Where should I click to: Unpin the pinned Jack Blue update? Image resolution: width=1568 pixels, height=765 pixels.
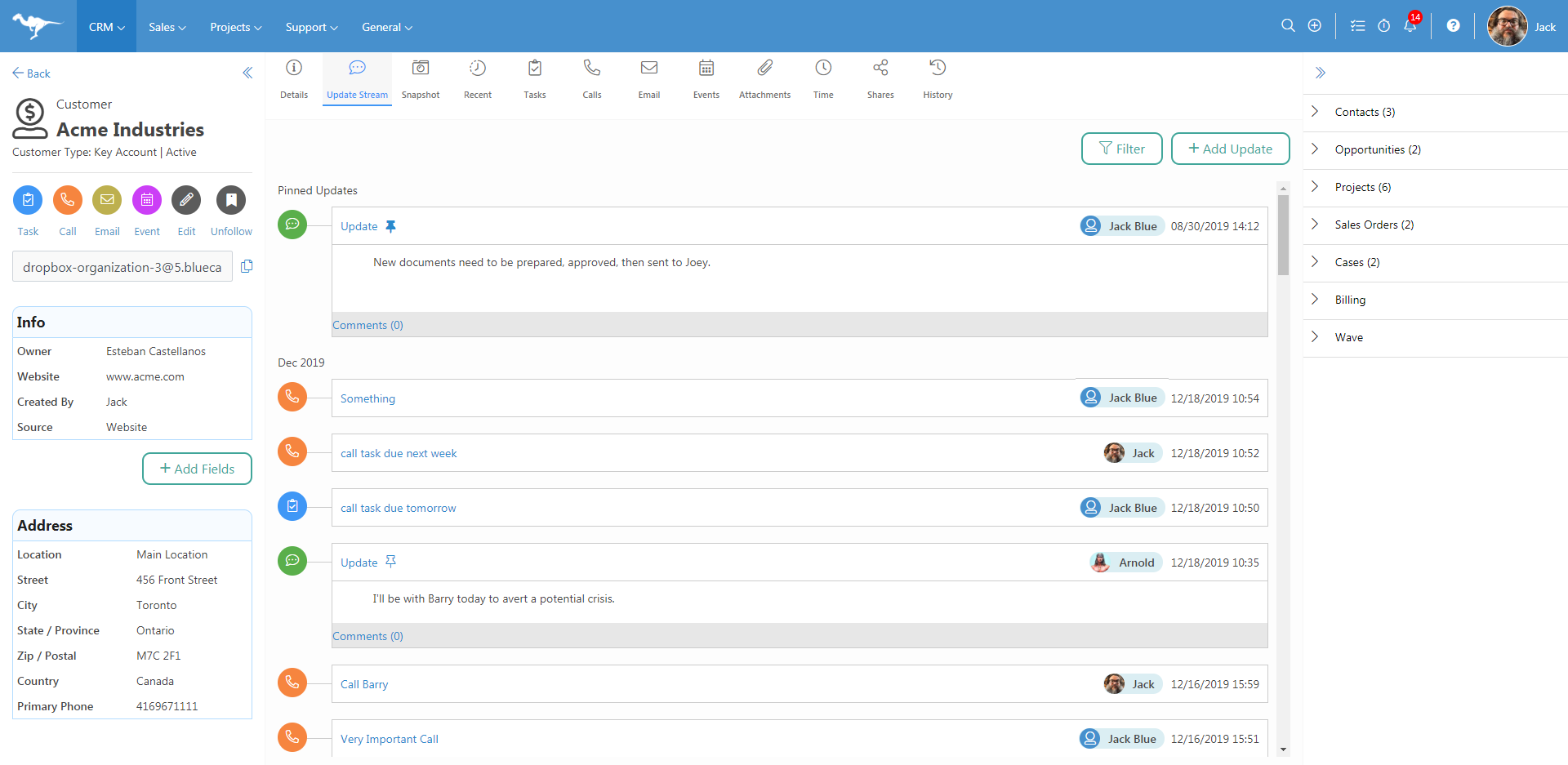pyautogui.click(x=391, y=227)
